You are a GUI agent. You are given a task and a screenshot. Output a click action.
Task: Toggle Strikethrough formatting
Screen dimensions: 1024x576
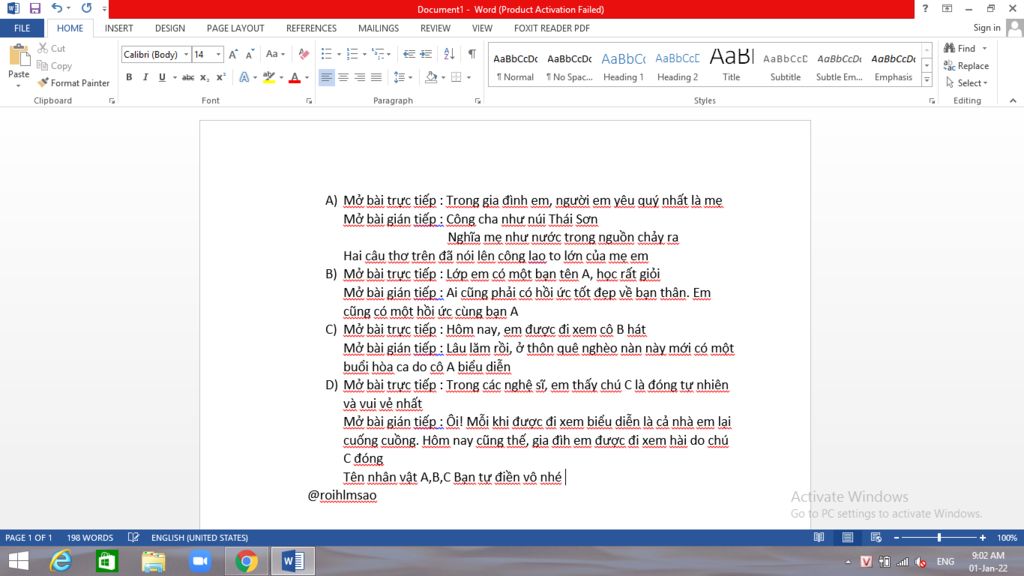click(188, 77)
